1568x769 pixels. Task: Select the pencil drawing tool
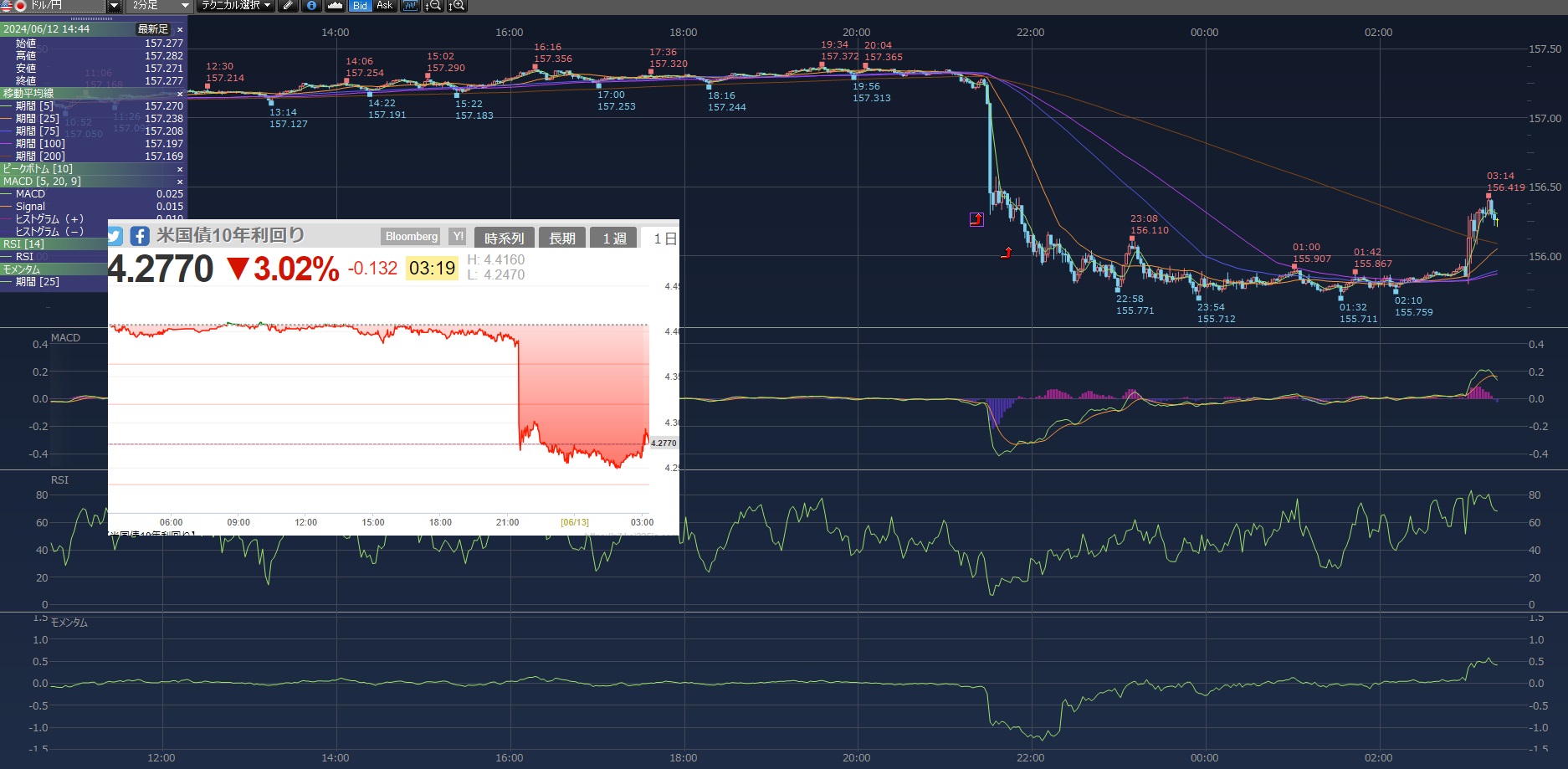288,6
